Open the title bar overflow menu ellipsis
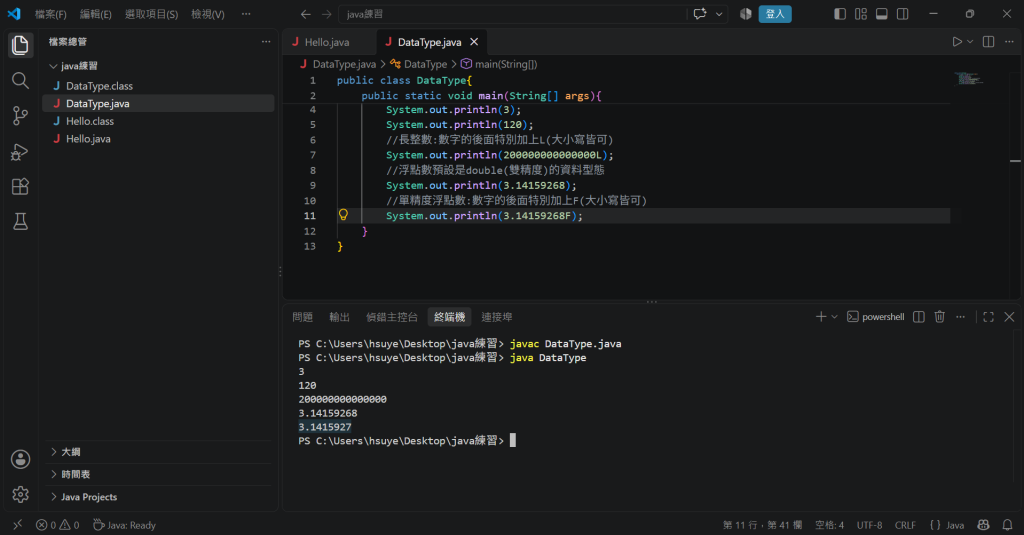 point(246,14)
